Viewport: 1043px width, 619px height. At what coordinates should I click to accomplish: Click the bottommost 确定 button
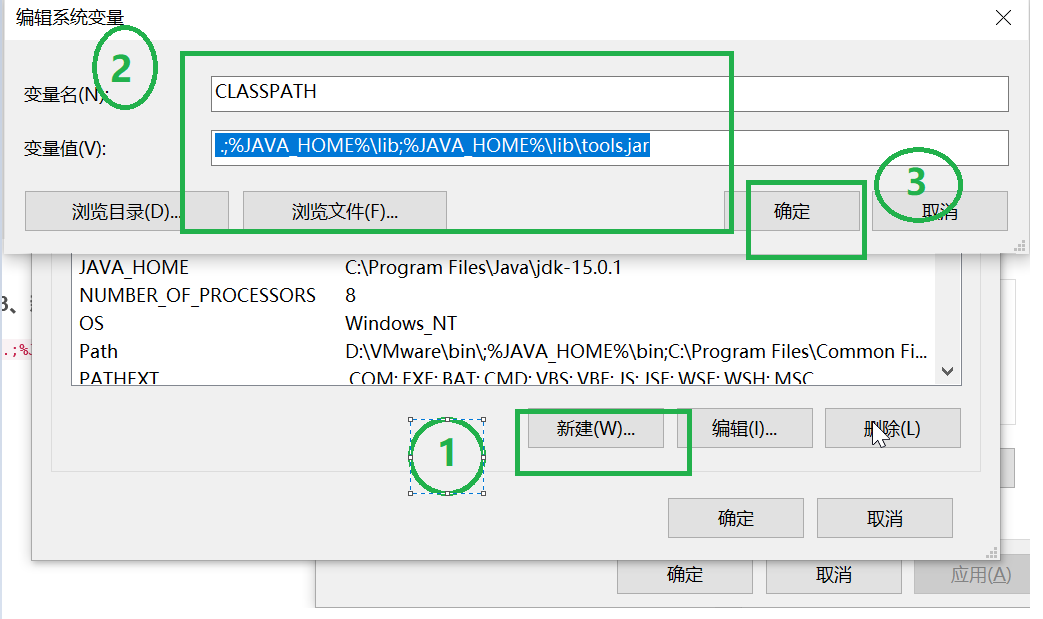tap(684, 575)
